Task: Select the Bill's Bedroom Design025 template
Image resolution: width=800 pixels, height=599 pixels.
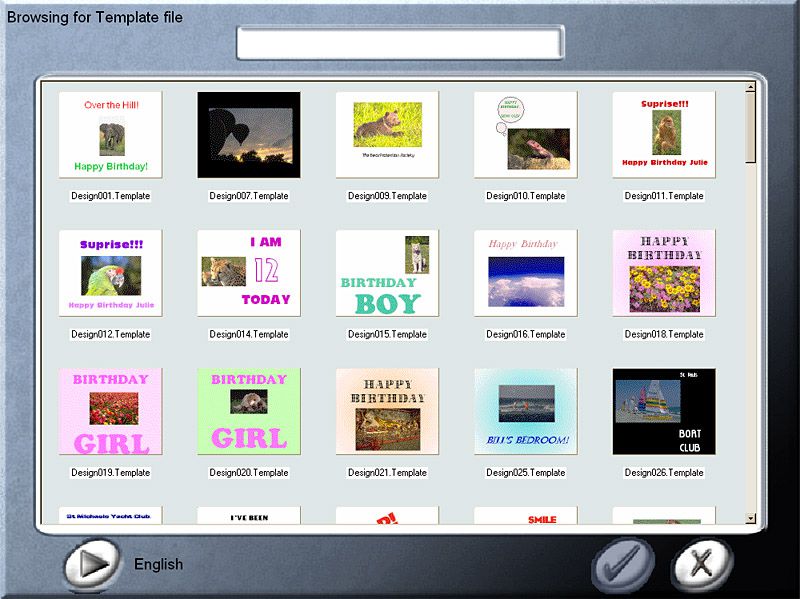Action: (x=525, y=411)
